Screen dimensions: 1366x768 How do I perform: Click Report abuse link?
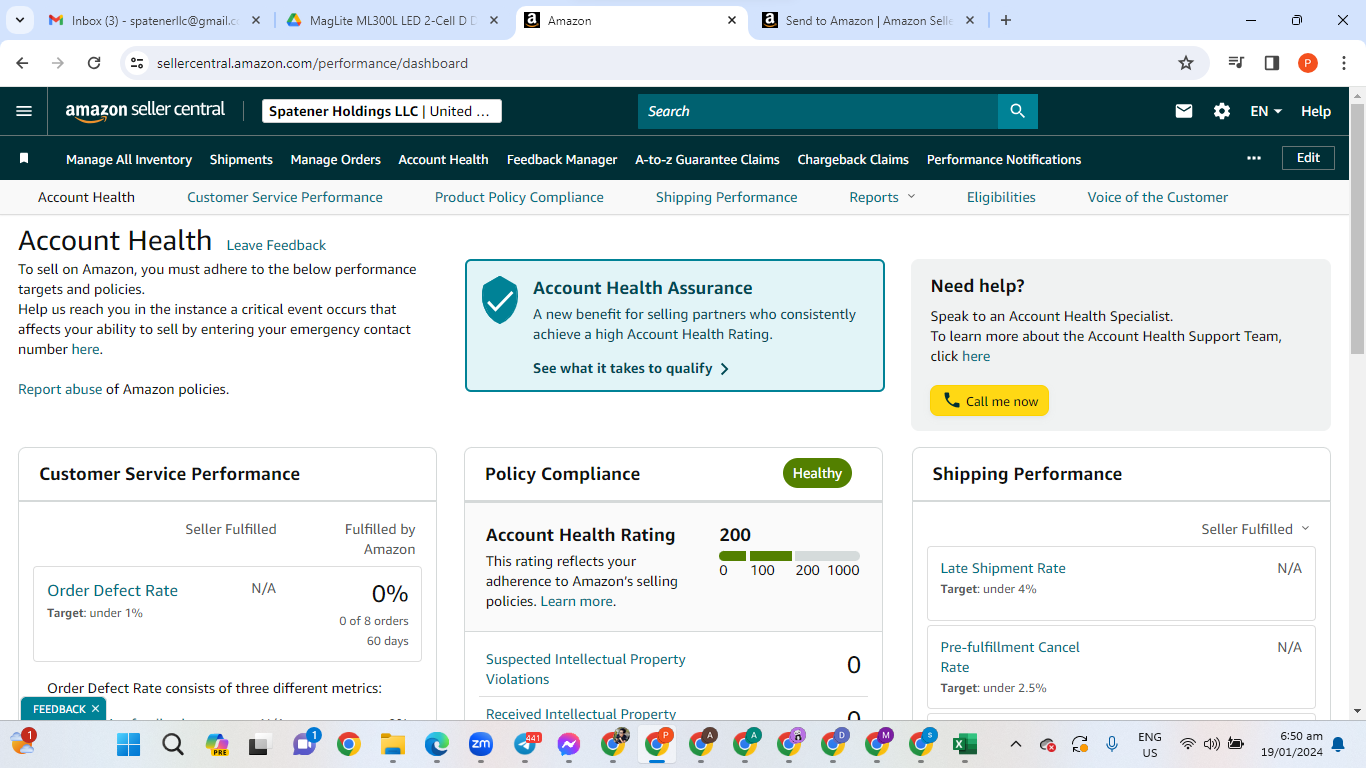coord(60,389)
